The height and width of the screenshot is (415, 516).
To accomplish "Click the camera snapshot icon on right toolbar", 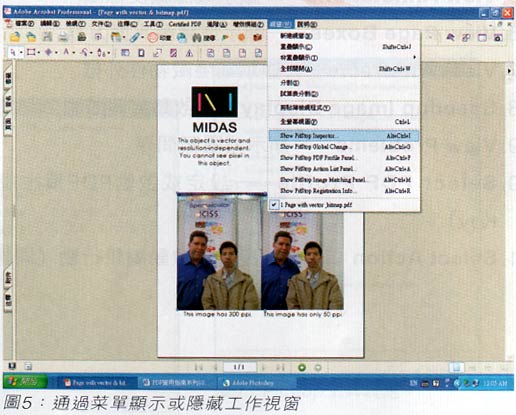I will [498, 38].
